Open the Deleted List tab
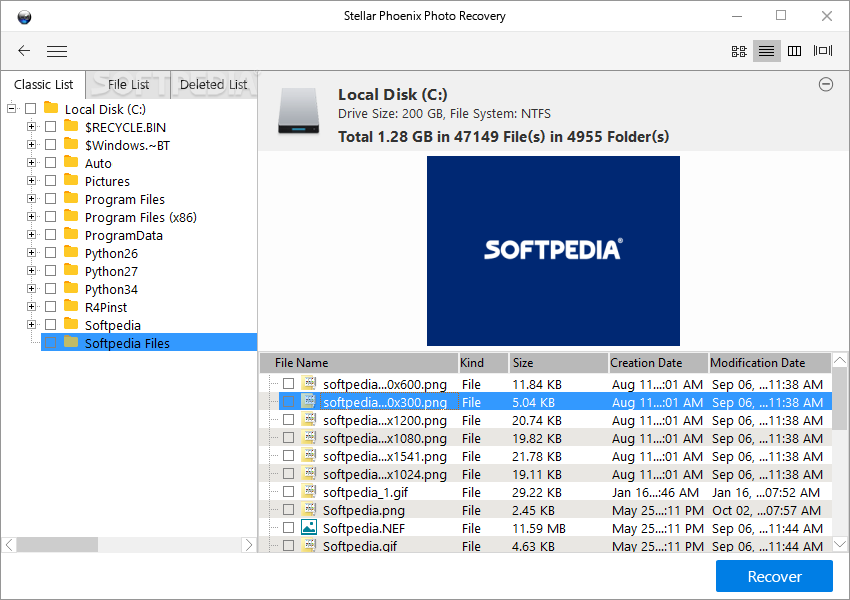The height and width of the screenshot is (600, 850). tap(214, 85)
